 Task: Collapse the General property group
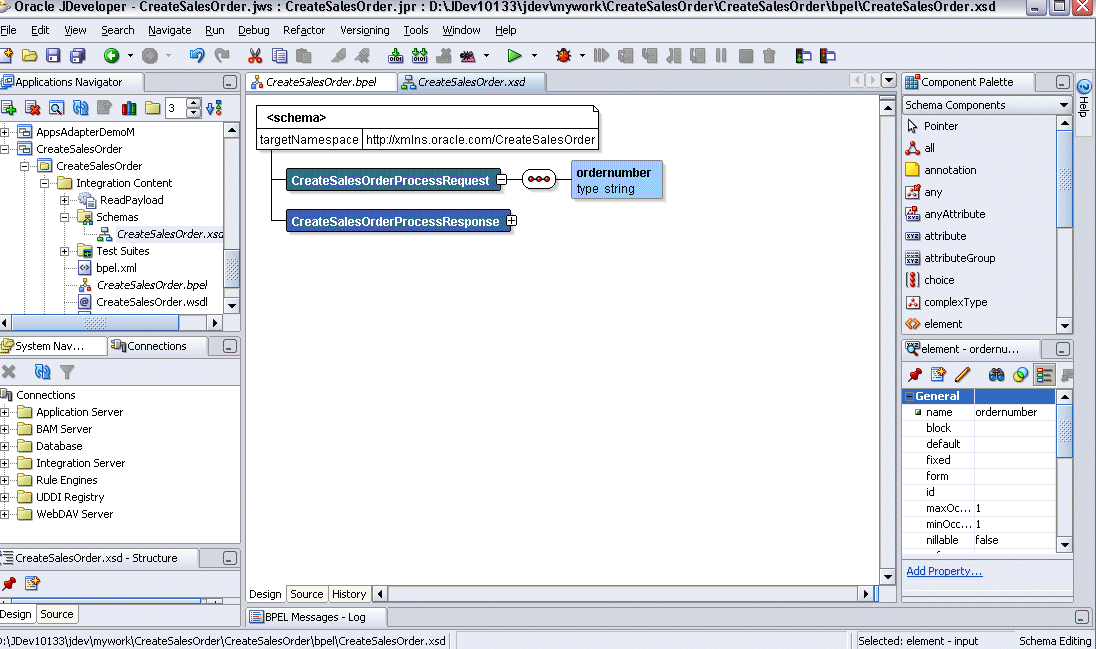click(x=909, y=396)
